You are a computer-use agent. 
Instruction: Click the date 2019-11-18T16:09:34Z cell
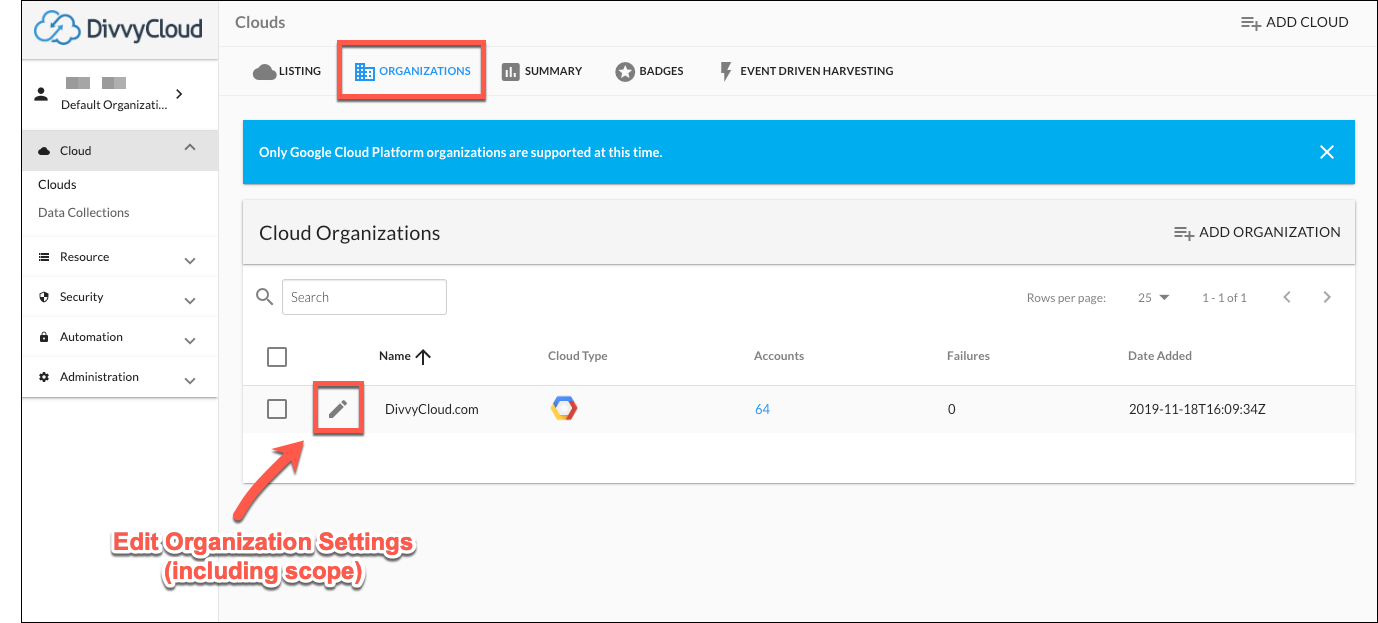pos(1197,409)
